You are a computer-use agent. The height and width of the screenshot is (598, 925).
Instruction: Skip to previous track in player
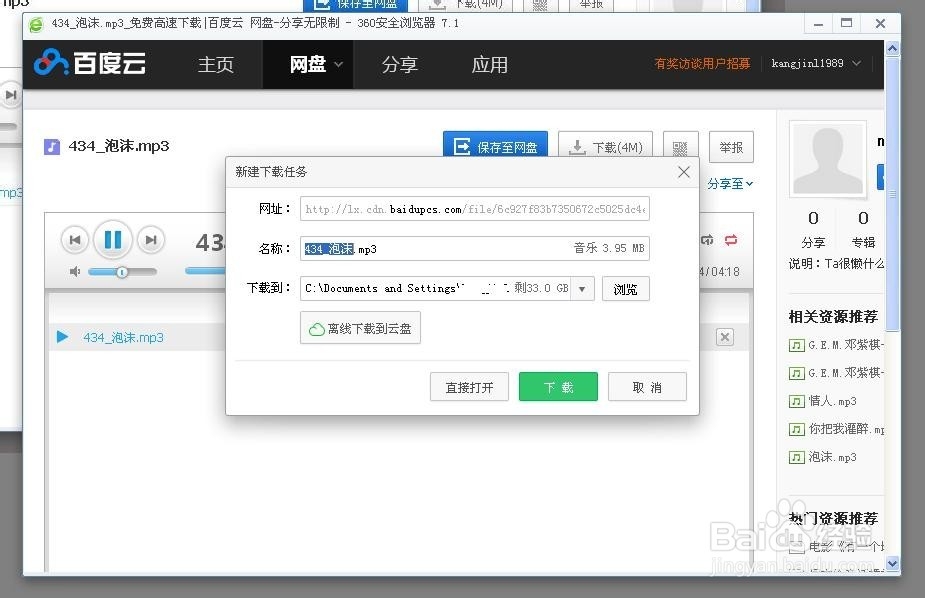coord(75,239)
